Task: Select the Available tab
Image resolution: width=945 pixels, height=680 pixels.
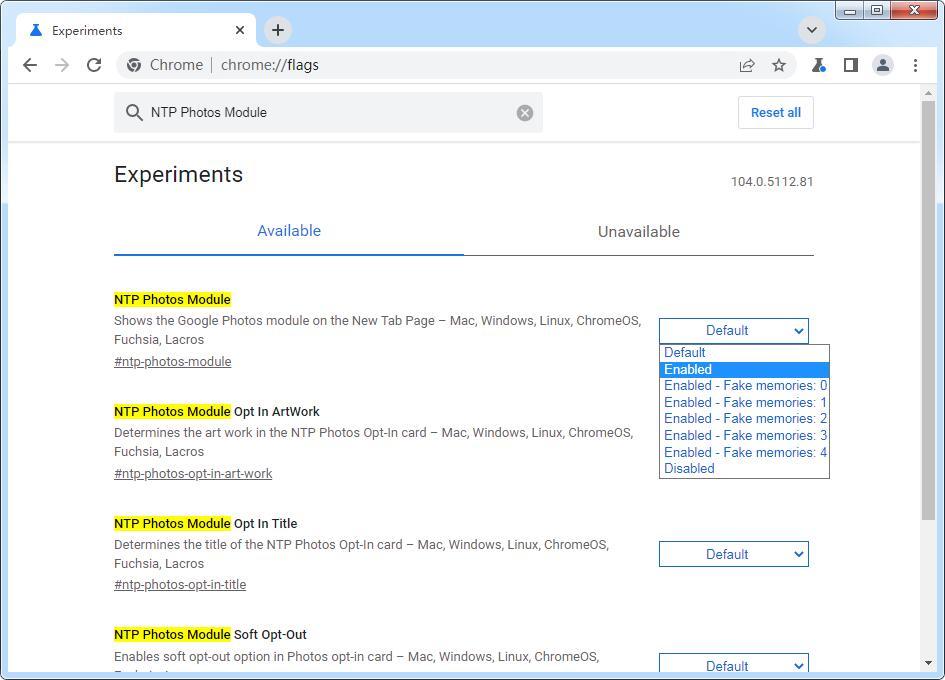Action: [289, 231]
